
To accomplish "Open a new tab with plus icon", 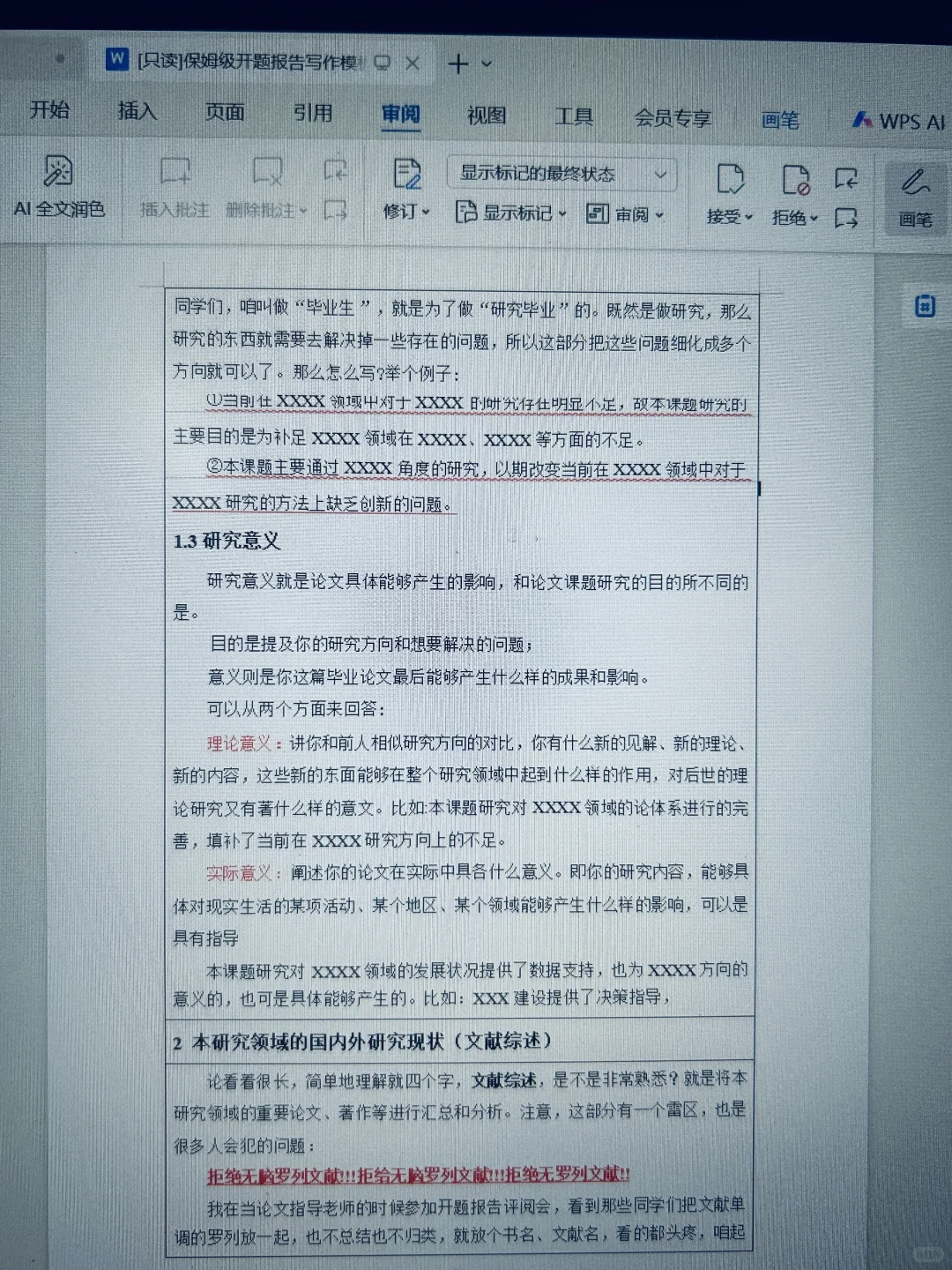I will (457, 63).
